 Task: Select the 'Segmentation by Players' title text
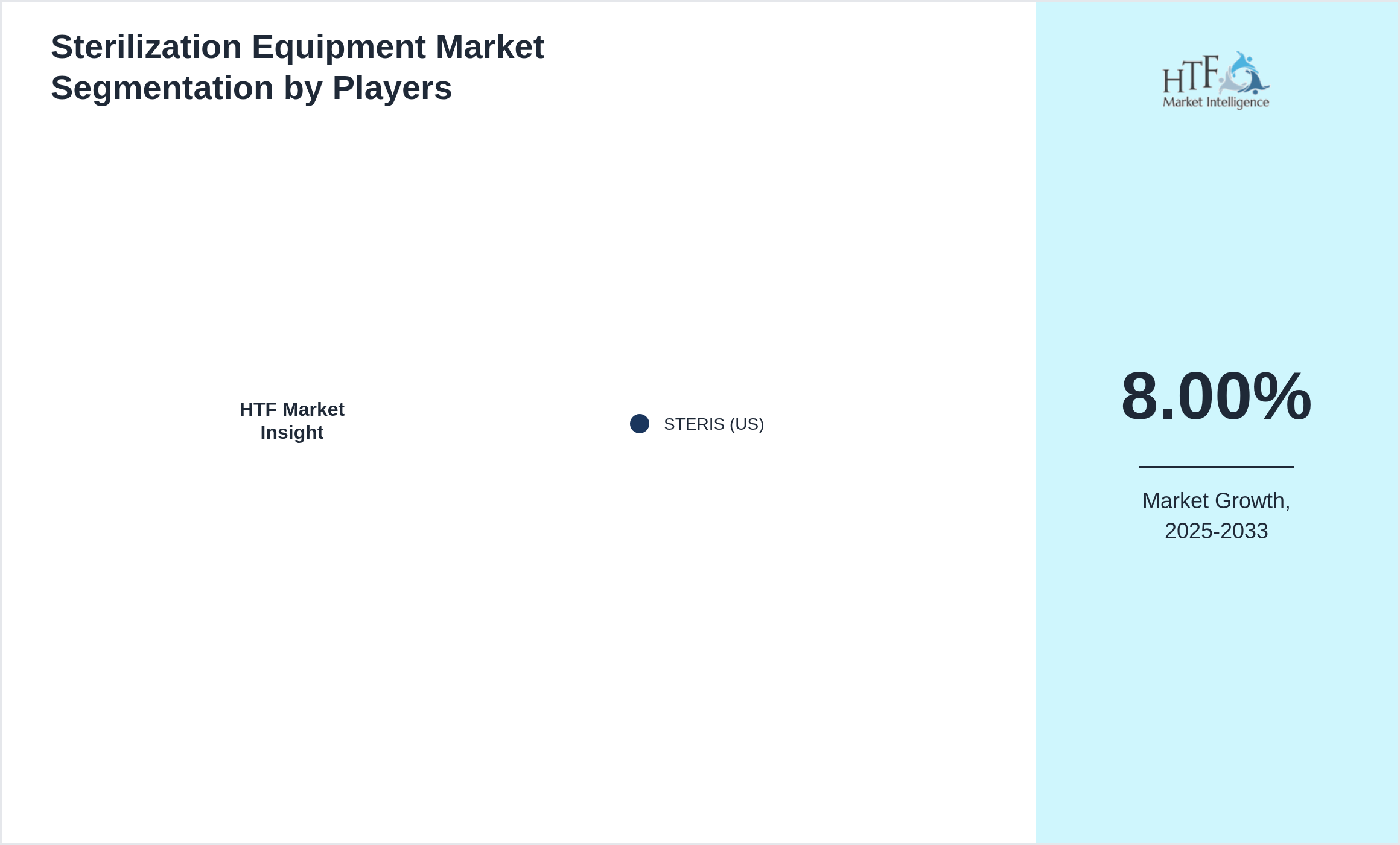[x=252, y=88]
